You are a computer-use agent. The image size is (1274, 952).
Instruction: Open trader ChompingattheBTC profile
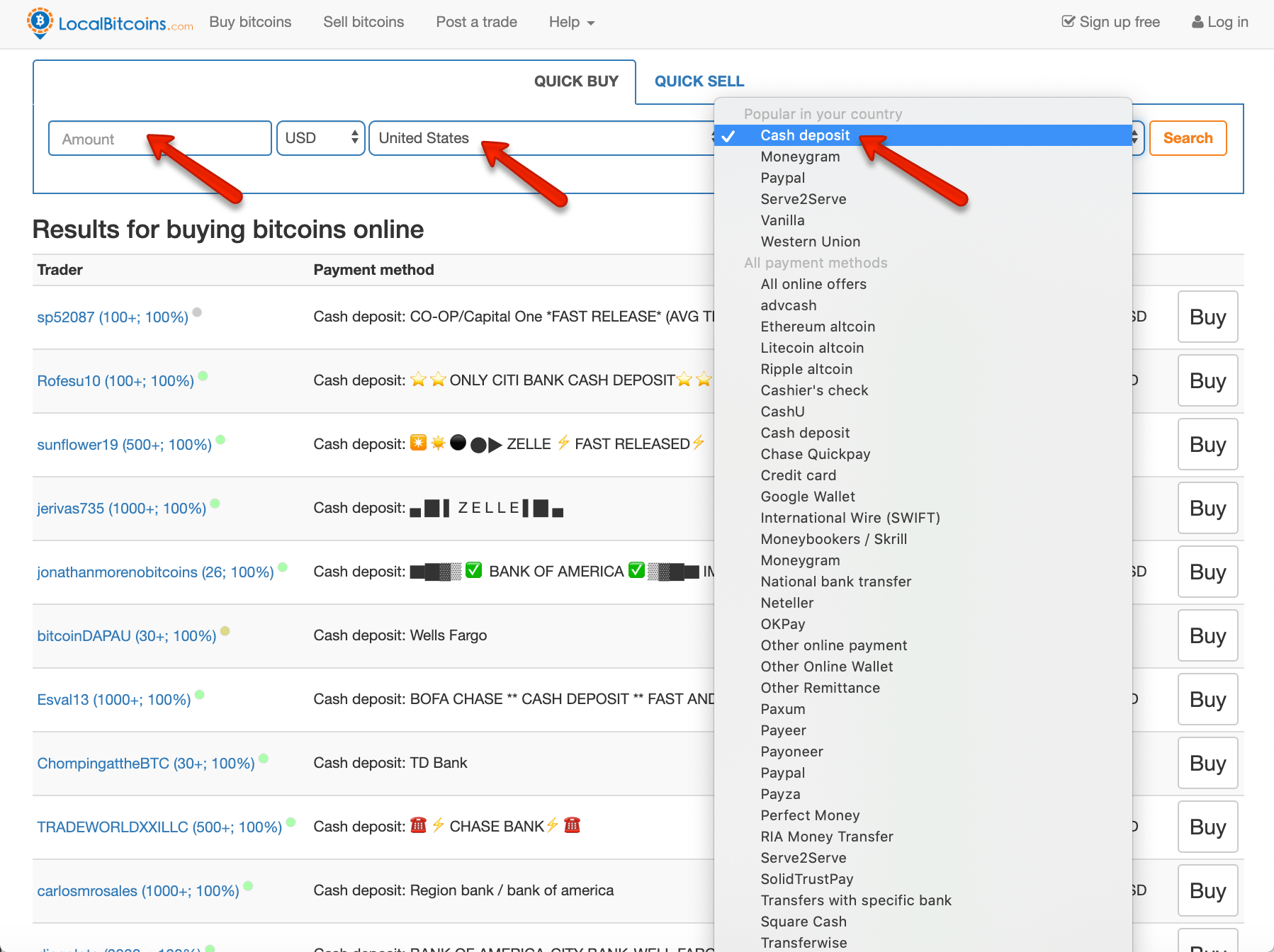coord(145,764)
